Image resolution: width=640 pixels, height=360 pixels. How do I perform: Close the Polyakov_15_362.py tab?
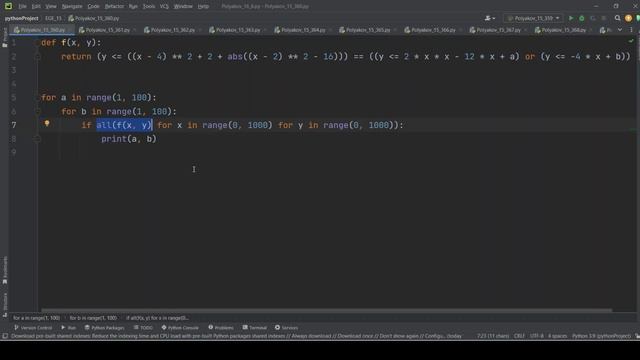(x=200, y=30)
